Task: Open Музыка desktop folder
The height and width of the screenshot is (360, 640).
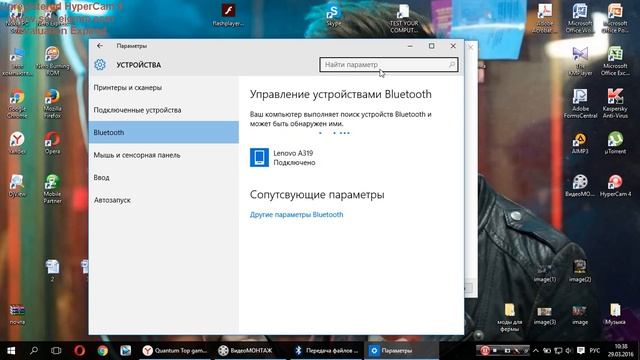Action: (x=615, y=314)
